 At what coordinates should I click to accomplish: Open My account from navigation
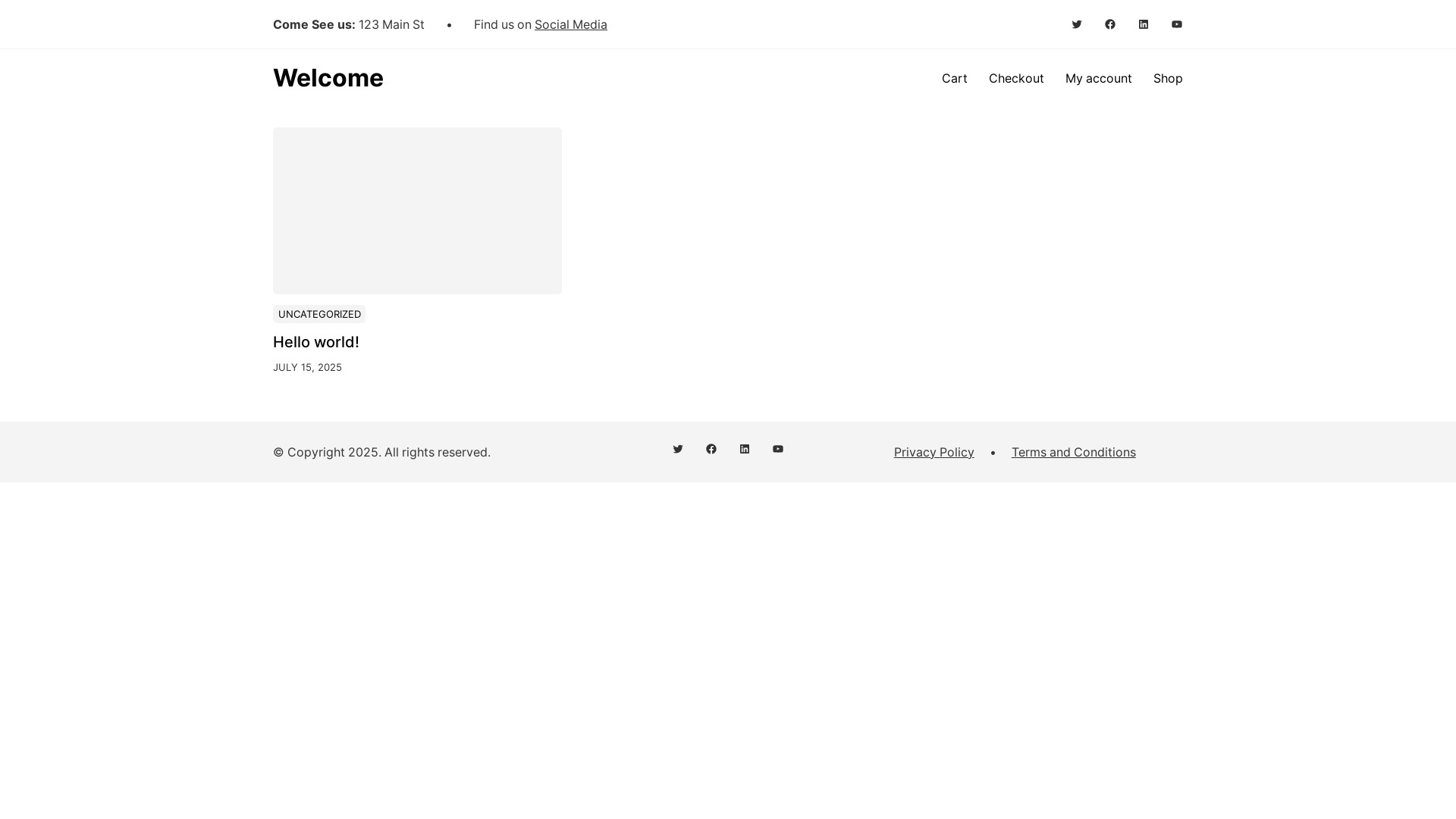pos(1098,78)
